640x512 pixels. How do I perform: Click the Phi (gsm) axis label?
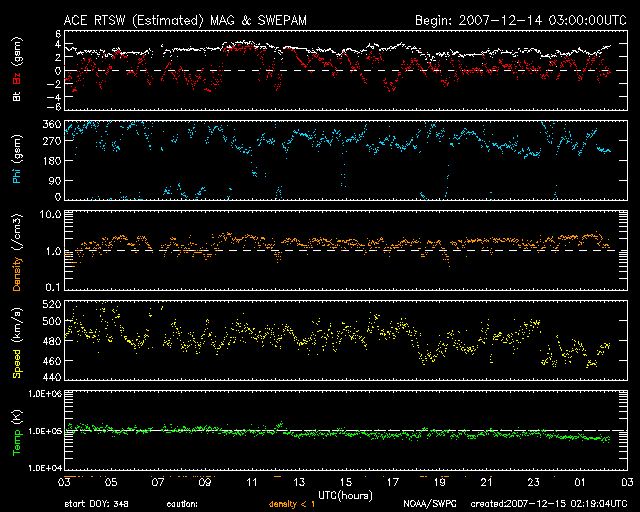[16, 161]
